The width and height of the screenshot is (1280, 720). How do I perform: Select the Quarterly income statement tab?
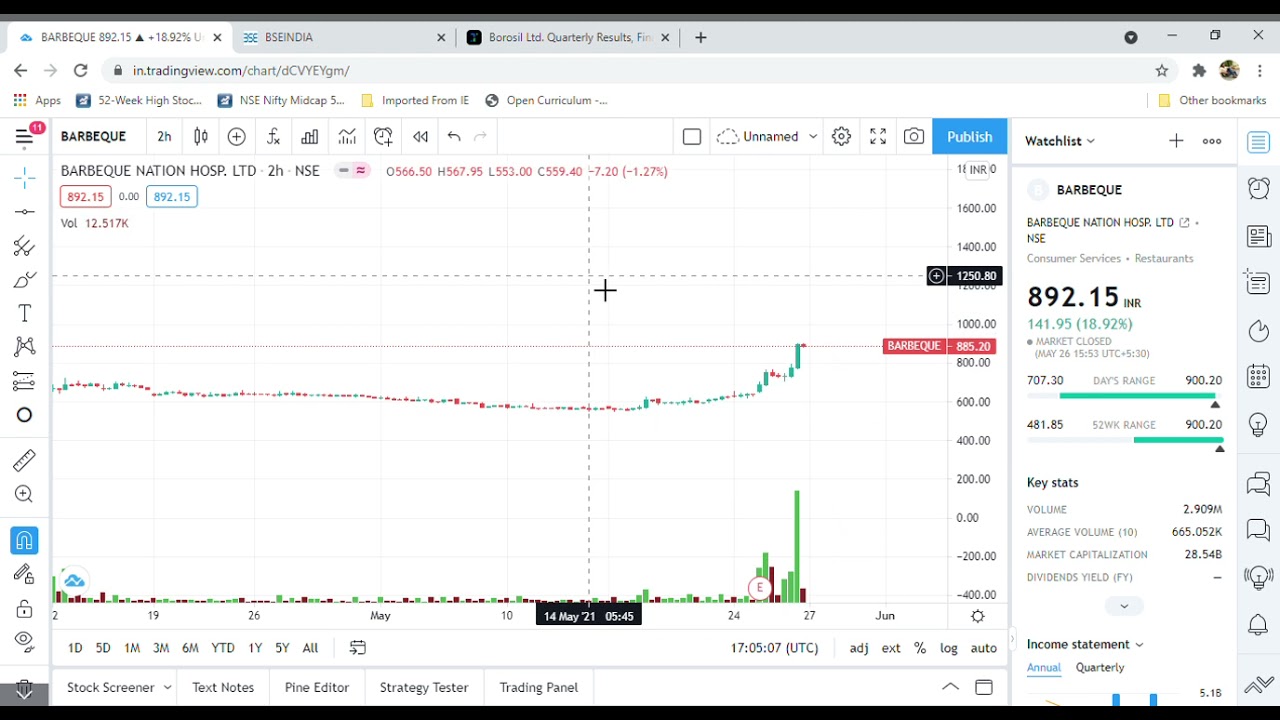(x=1100, y=668)
